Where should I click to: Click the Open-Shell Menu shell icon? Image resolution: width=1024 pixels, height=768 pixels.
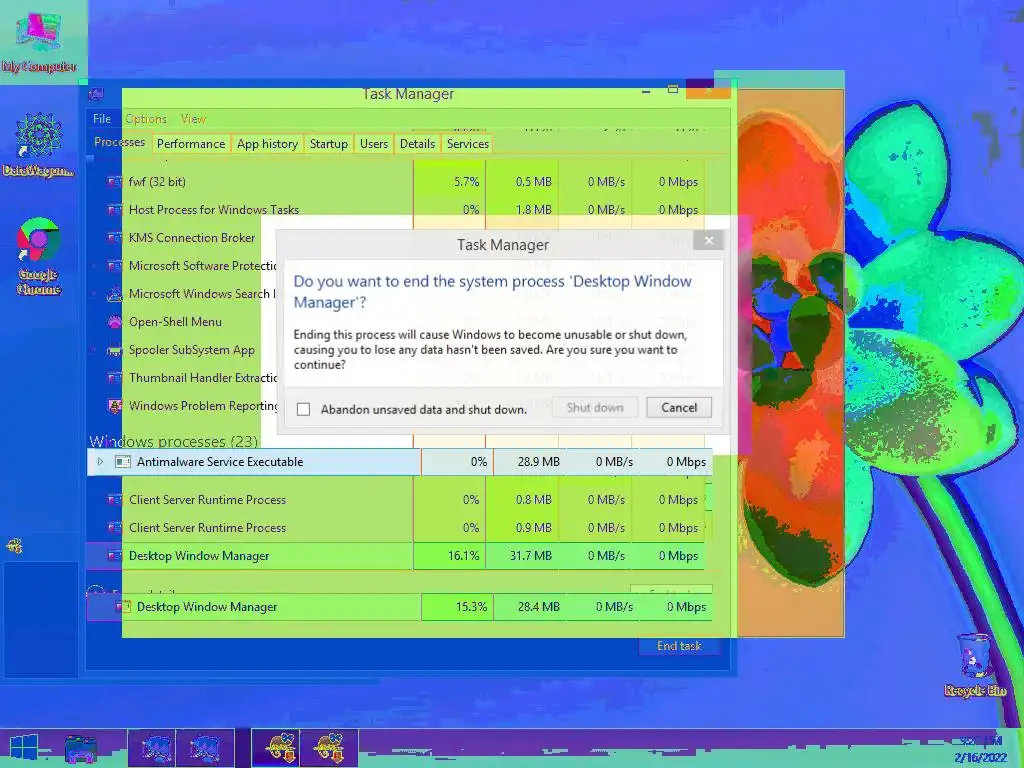[x=114, y=322]
